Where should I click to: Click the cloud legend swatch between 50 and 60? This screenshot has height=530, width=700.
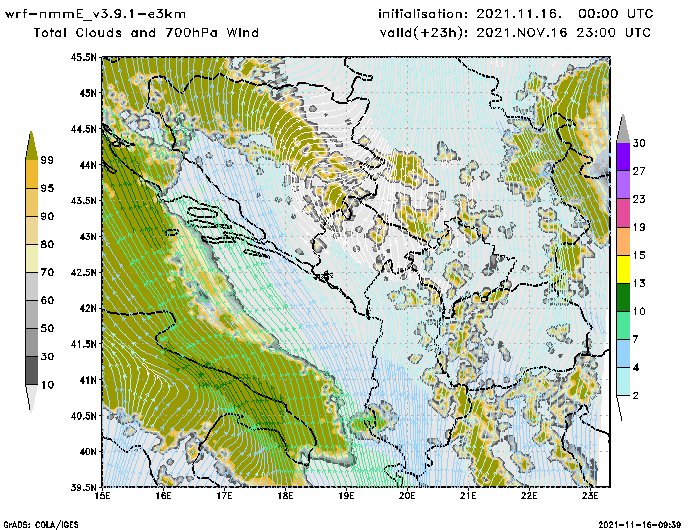coord(32,314)
